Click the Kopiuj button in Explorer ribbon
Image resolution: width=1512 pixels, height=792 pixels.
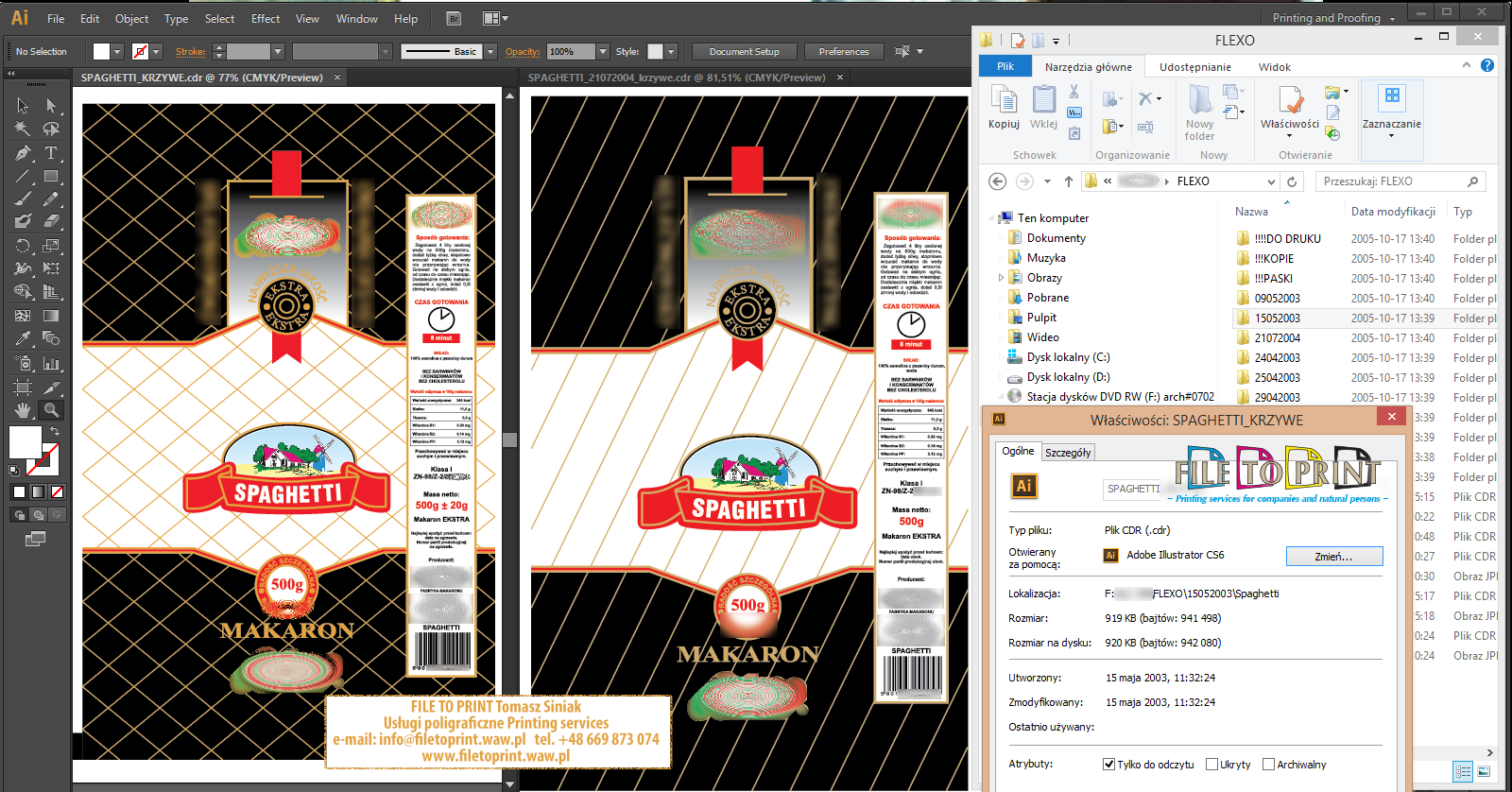pos(1004,107)
